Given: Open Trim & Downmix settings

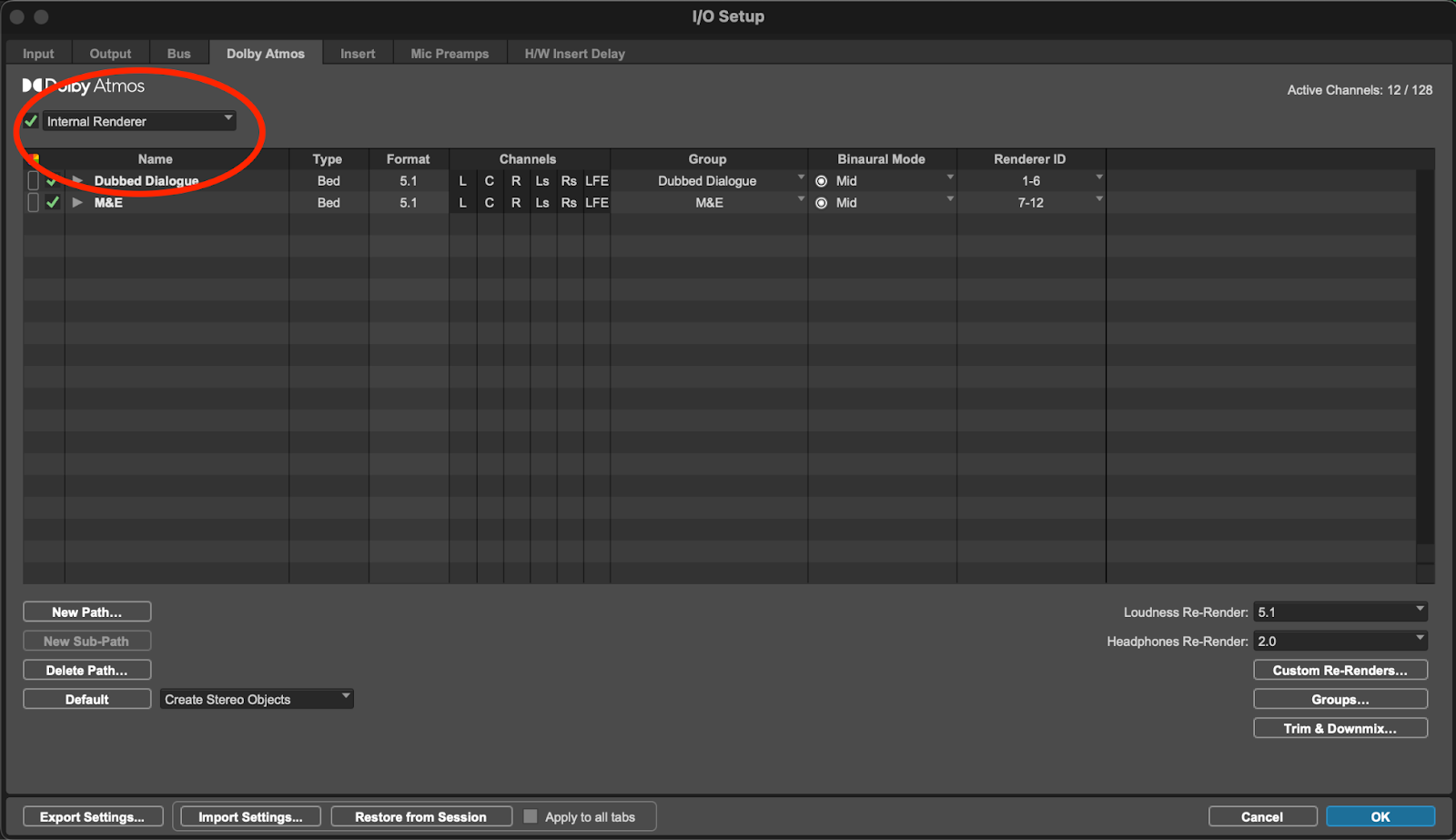Looking at the screenshot, I should click(1340, 729).
